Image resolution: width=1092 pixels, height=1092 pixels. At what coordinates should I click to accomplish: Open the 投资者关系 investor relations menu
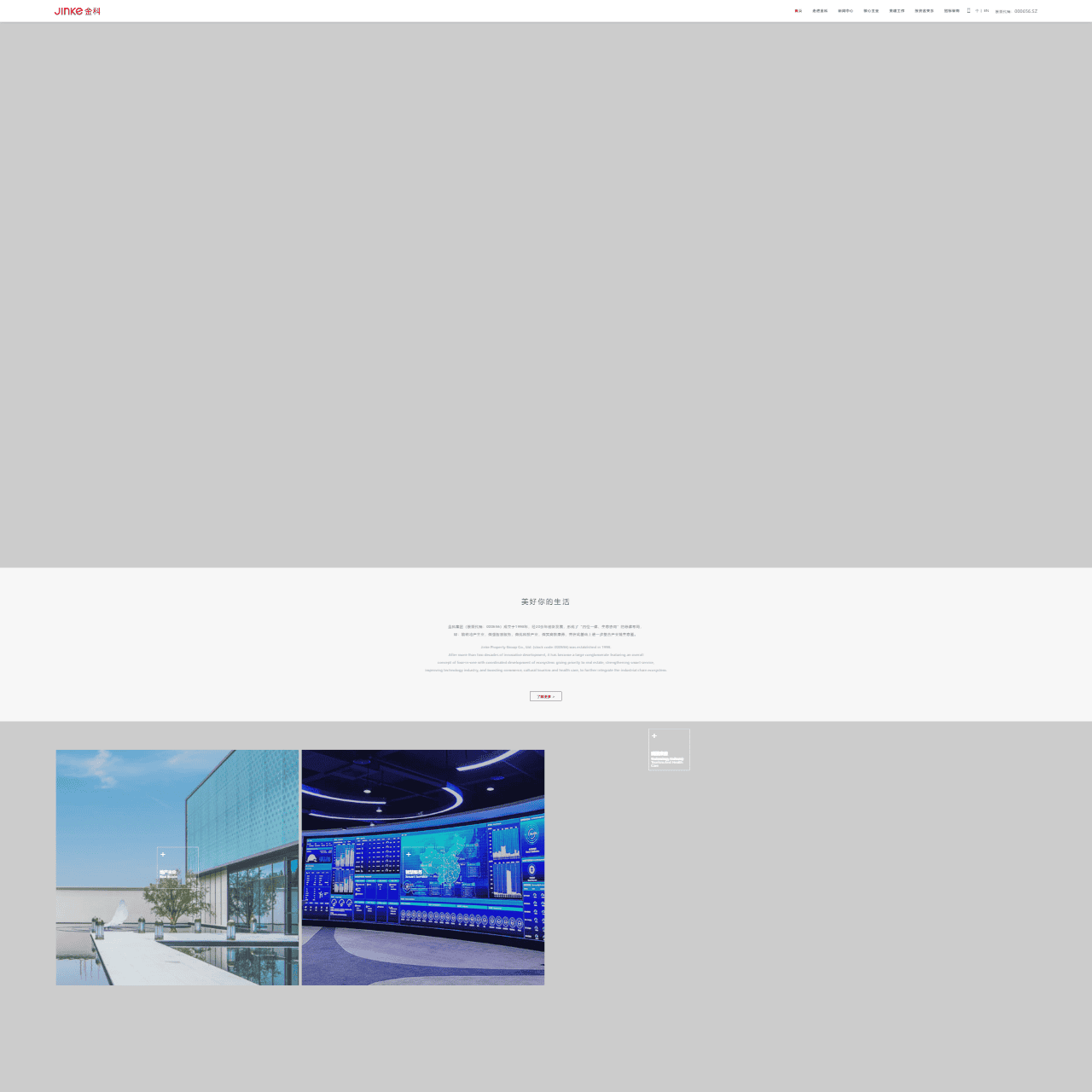924,11
